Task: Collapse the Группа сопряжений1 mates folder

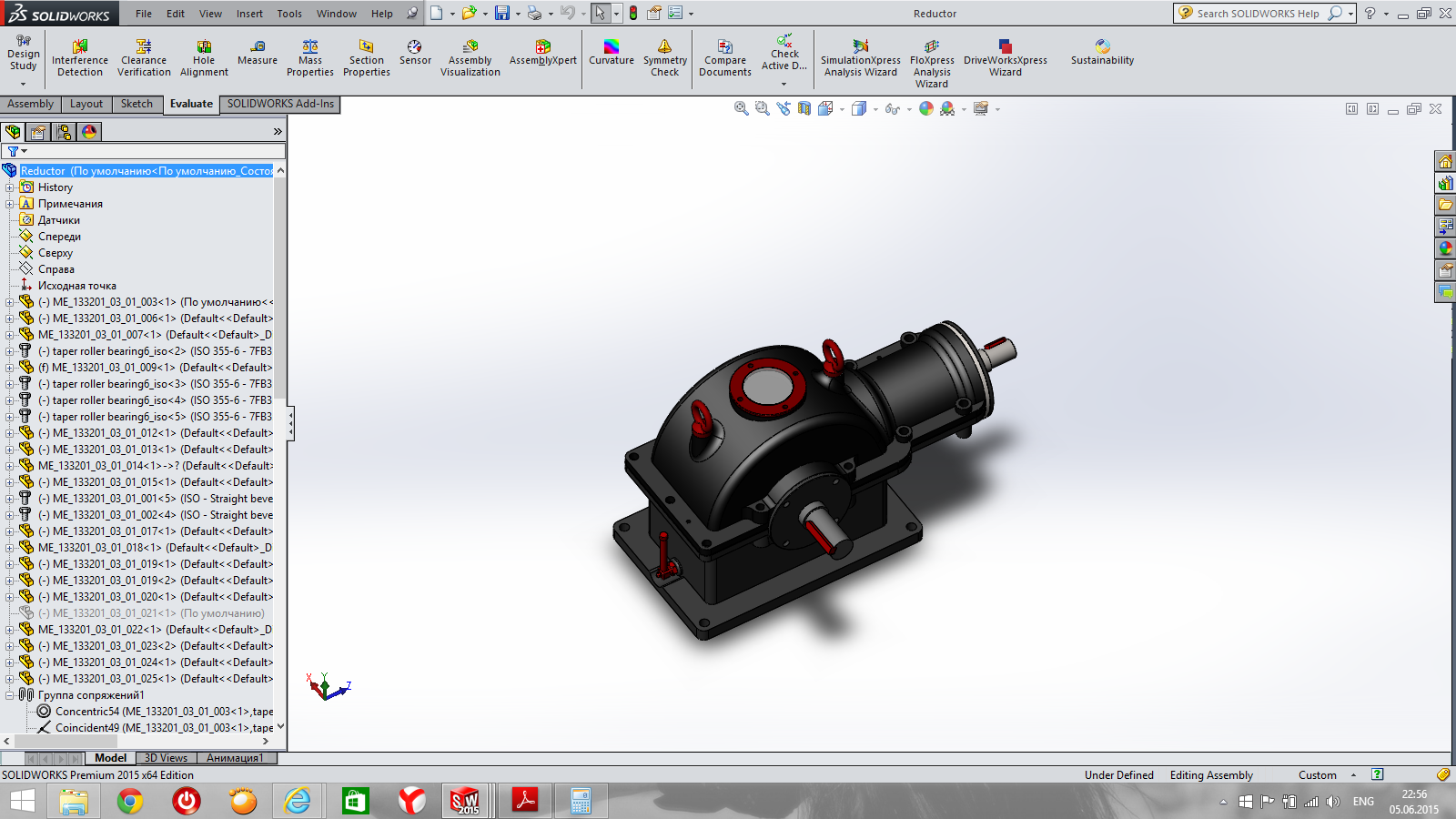Action: point(10,695)
